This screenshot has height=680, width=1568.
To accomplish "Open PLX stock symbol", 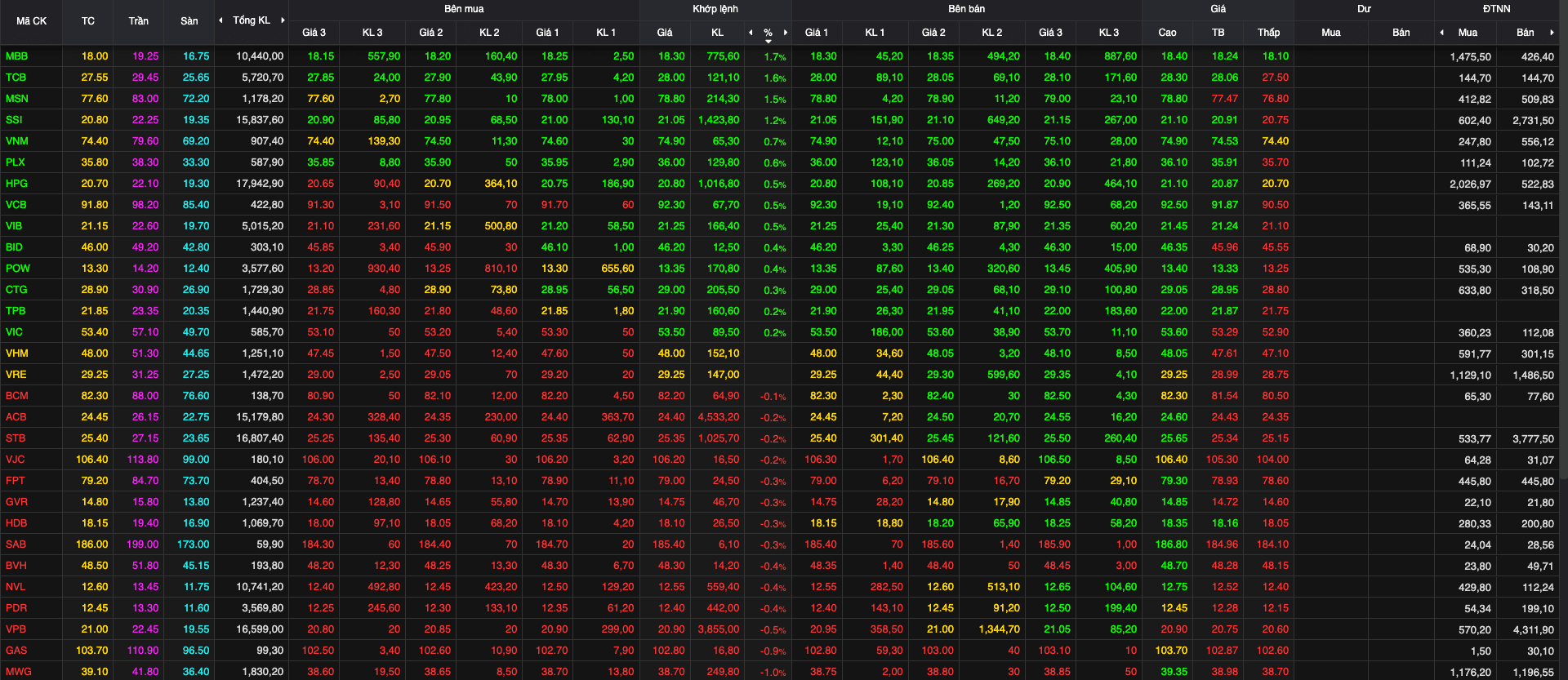I will pyautogui.click(x=15, y=162).
